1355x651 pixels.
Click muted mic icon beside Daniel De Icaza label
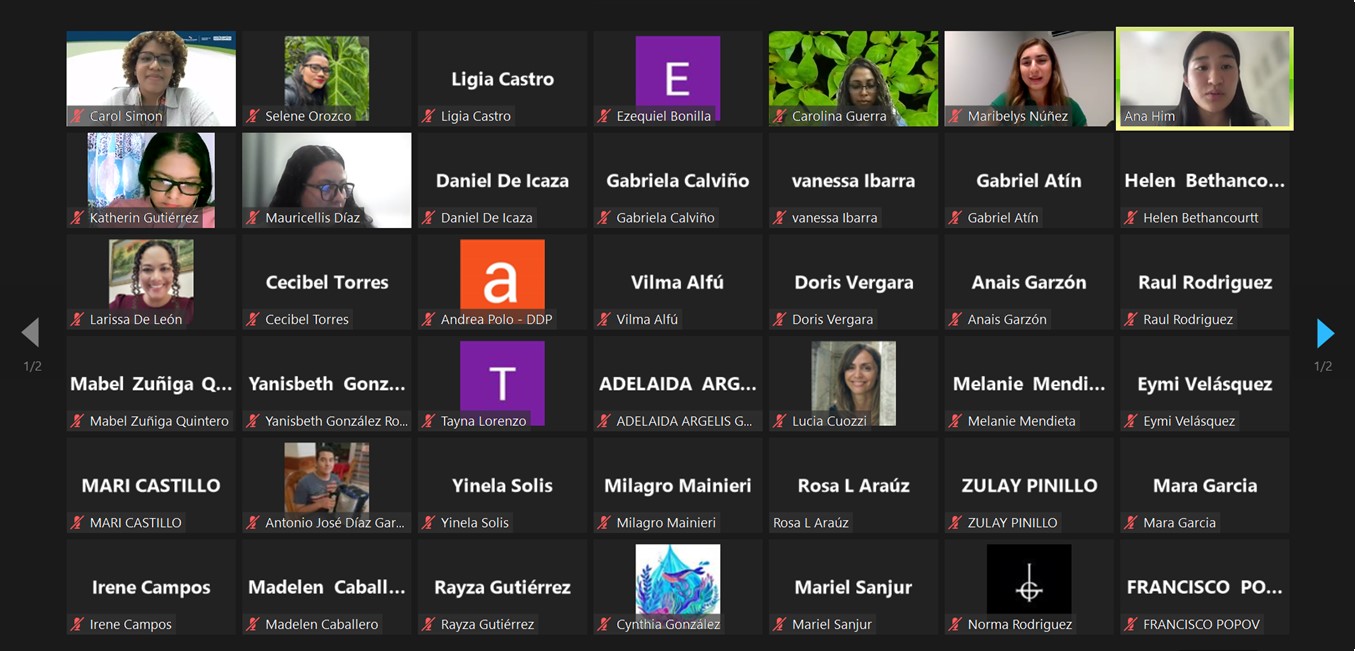[429, 217]
